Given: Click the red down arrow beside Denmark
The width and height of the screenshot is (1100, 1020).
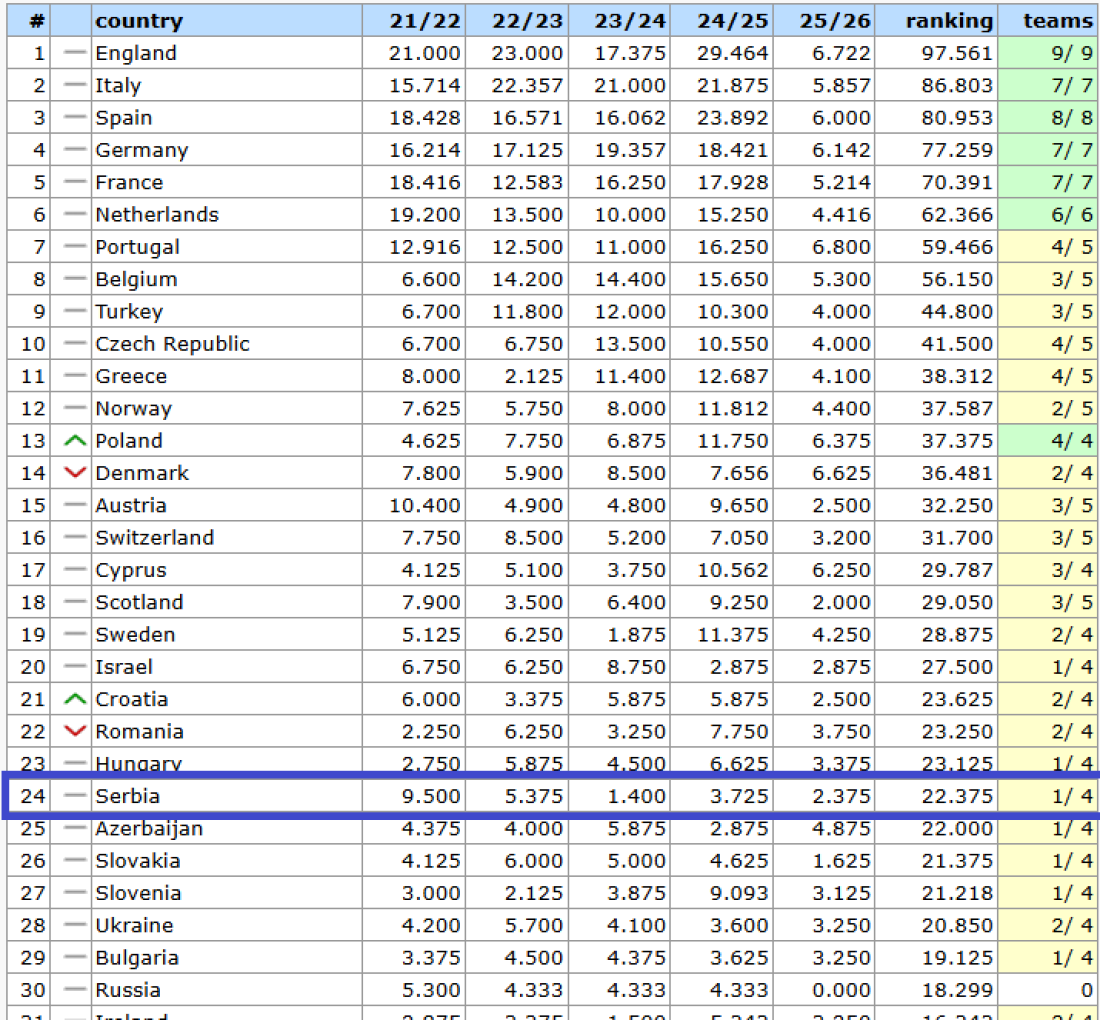Looking at the screenshot, I should click(x=75, y=473).
